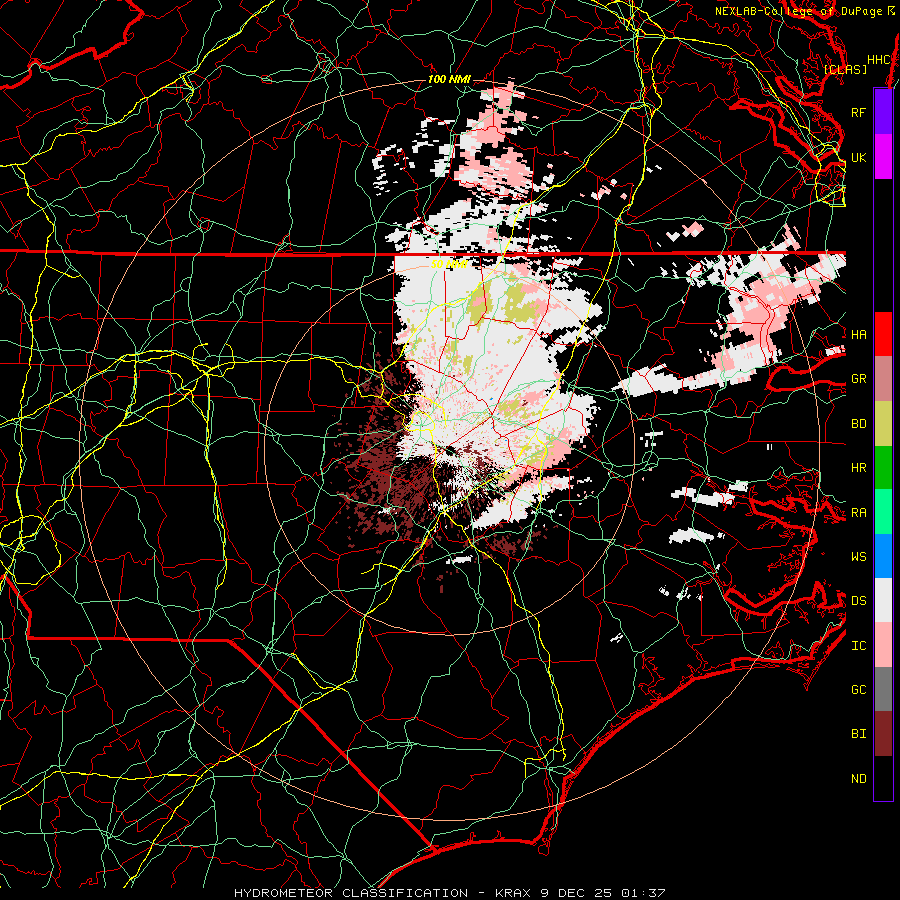Viewport: 900px width, 900px height.
Task: Click the BI brown legend swatch
Action: 883,734
